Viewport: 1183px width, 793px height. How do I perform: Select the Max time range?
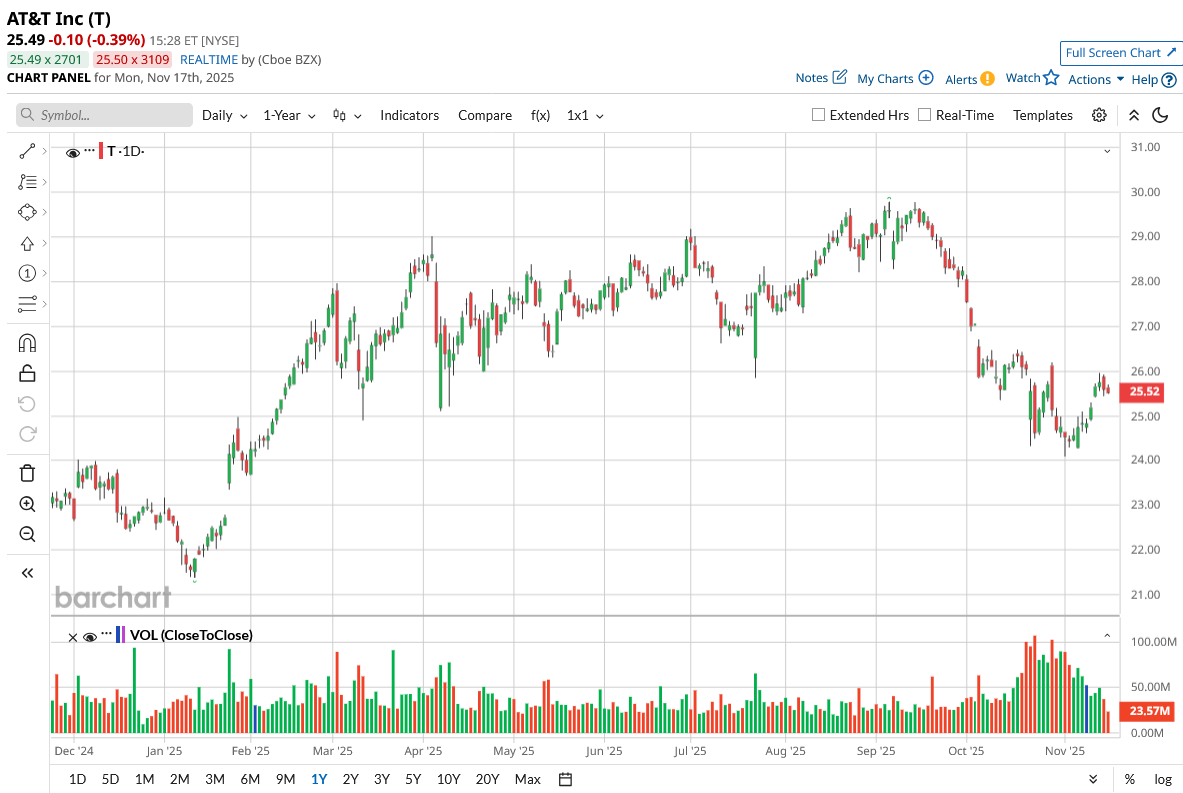point(527,779)
